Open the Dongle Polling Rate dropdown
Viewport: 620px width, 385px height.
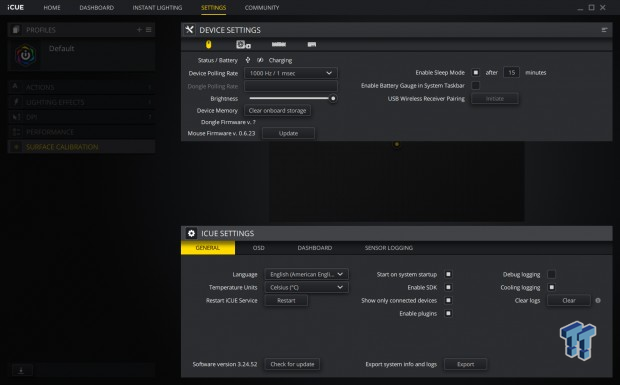(291, 86)
